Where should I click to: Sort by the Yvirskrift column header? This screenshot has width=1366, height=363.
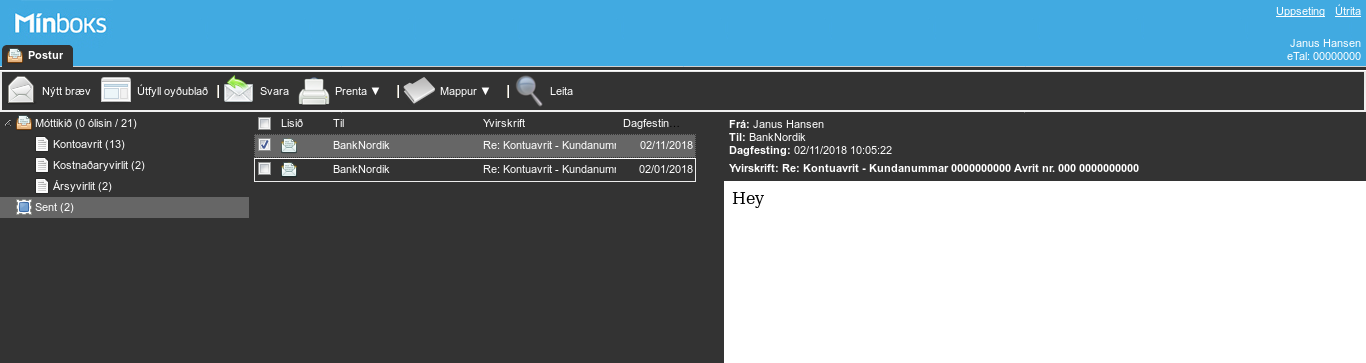pos(504,123)
